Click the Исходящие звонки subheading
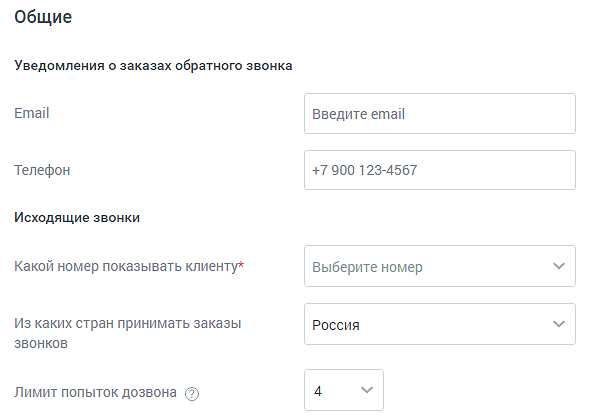 (x=77, y=217)
